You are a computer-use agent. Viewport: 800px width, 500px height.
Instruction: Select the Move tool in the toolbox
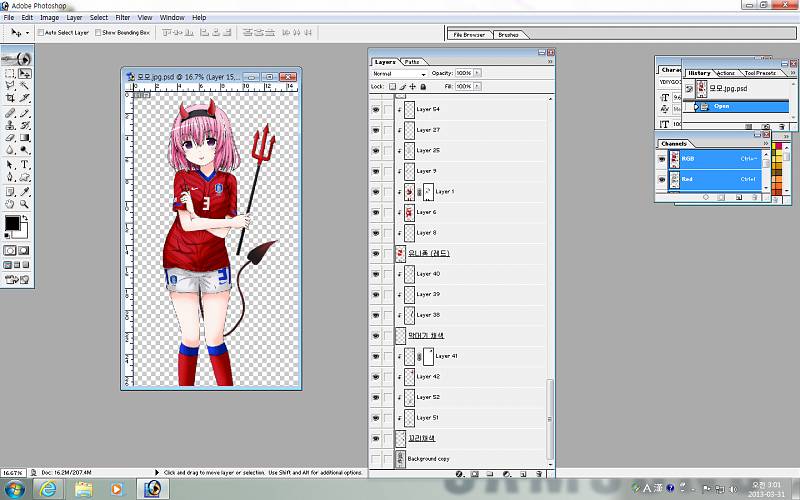[24, 74]
